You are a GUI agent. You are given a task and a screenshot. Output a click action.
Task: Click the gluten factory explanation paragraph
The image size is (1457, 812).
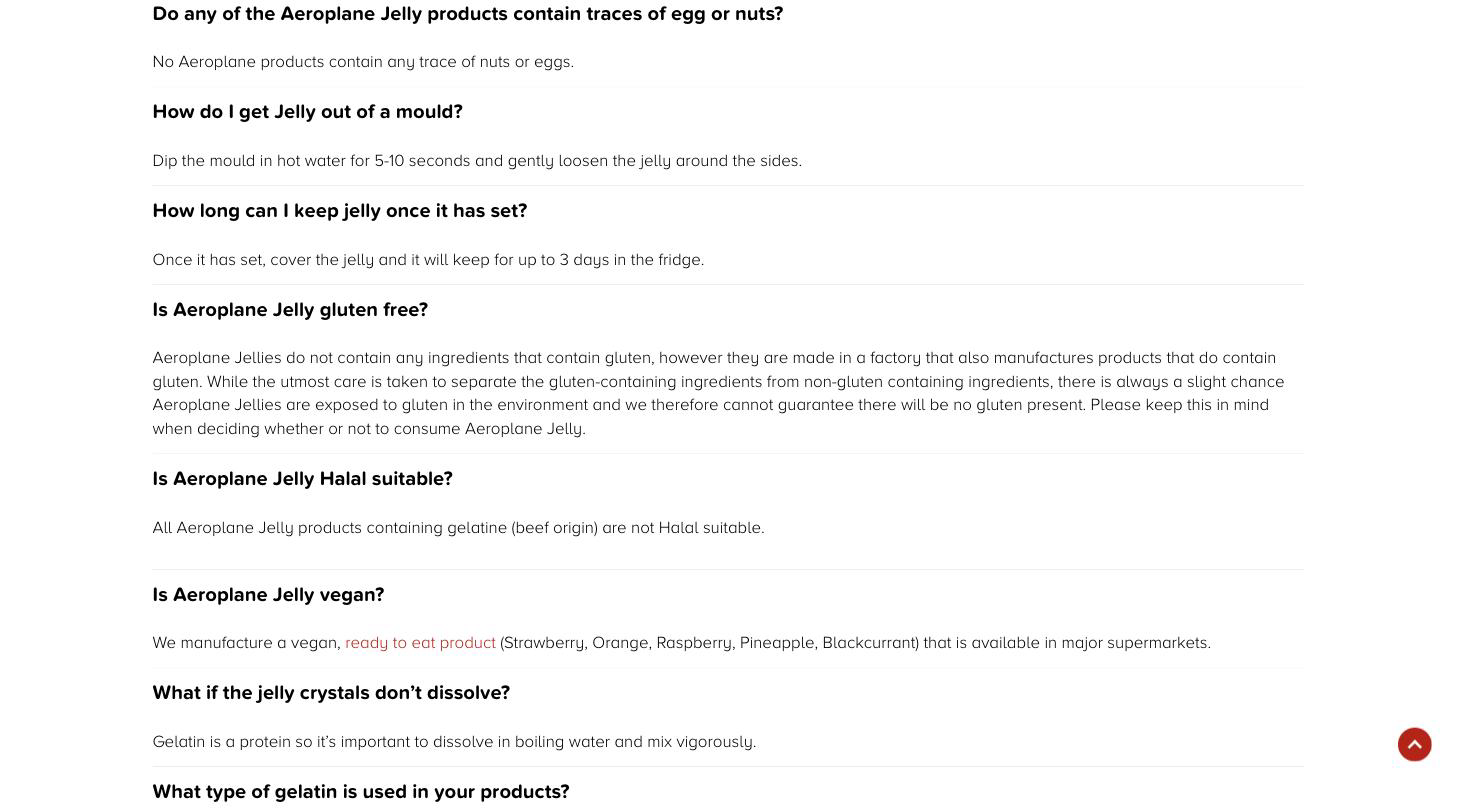718,393
